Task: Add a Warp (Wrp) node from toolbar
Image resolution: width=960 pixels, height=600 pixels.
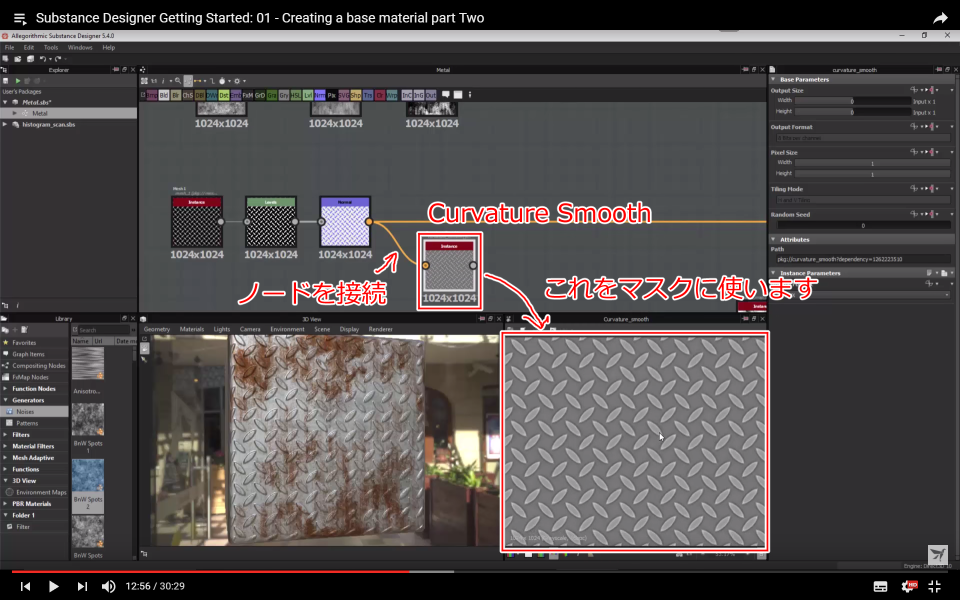Action: click(392, 96)
